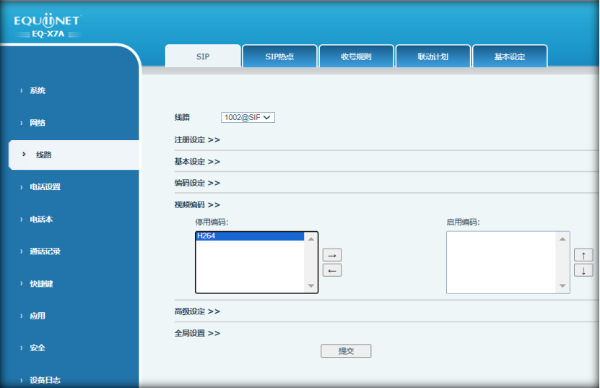Screen dimensions: 600x388
Task: Go to the 电话本 sidebar menu
Action: (41, 219)
